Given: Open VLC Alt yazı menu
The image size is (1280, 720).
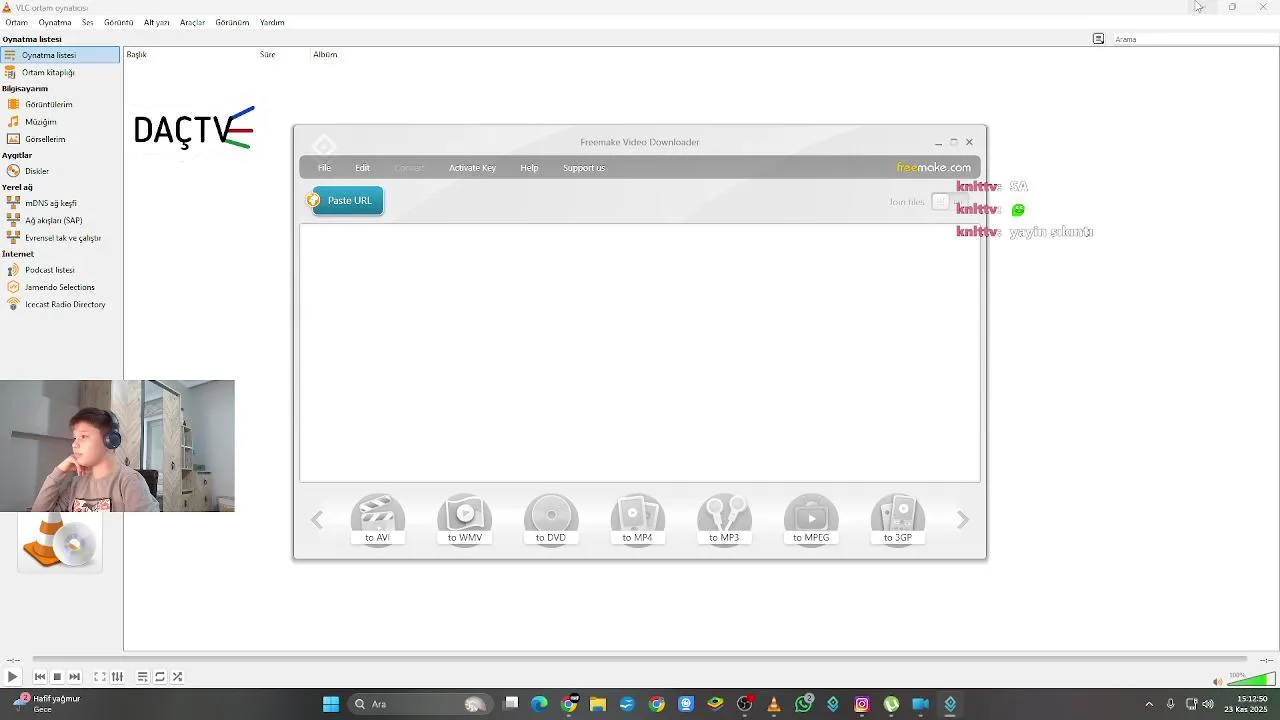Looking at the screenshot, I should [x=156, y=22].
